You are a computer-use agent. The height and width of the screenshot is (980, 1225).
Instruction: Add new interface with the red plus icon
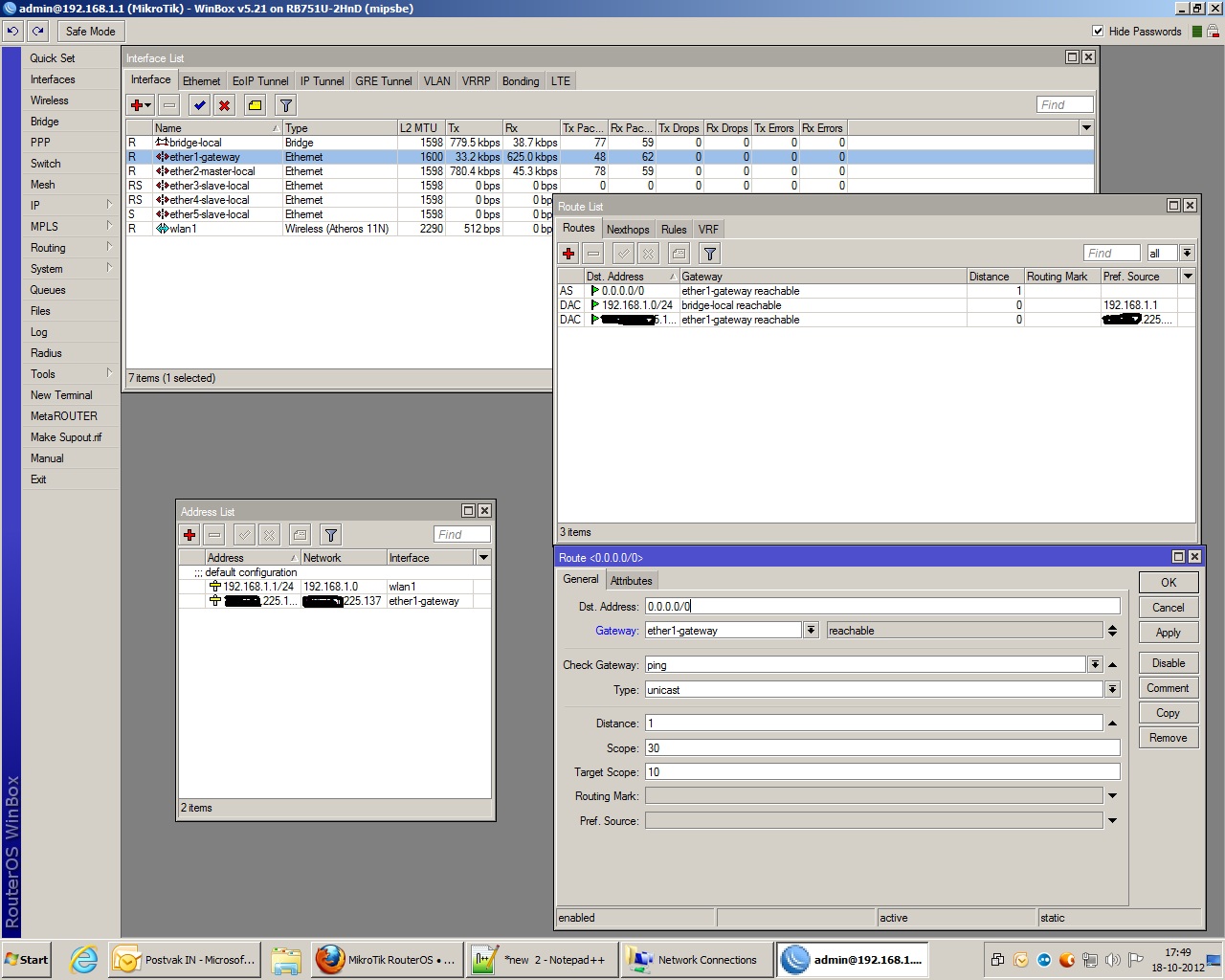[140, 105]
